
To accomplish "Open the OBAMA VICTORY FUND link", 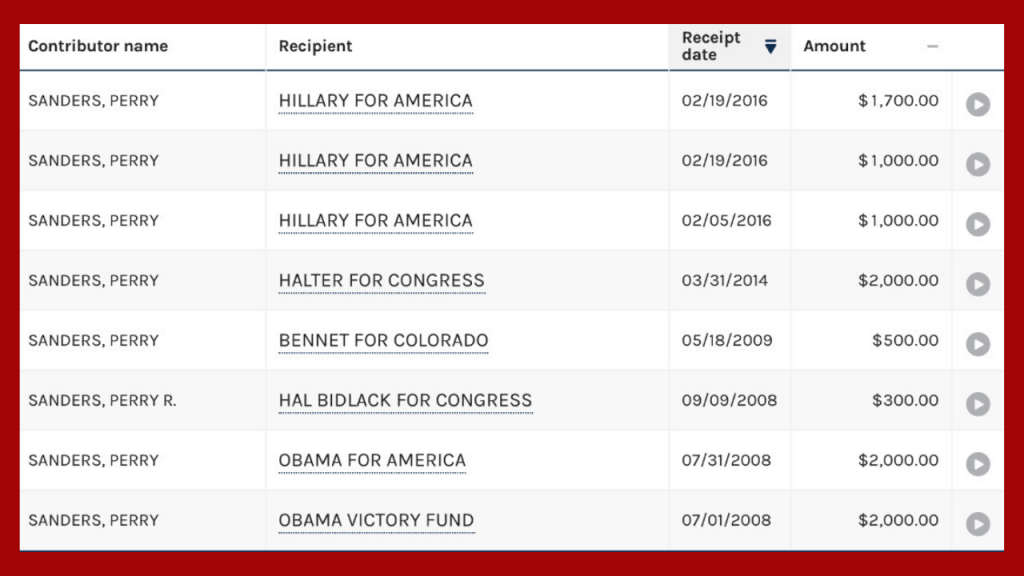I will coord(376,521).
